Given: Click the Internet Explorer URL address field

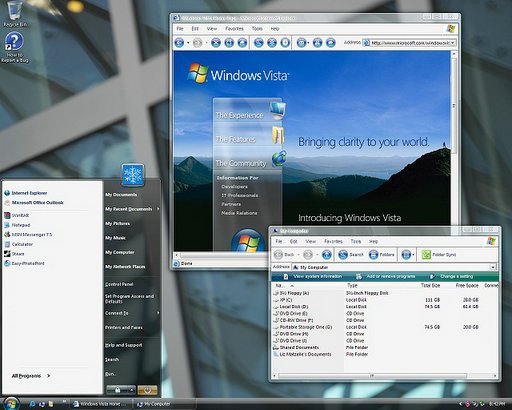Looking at the screenshot, I should coord(409,43).
